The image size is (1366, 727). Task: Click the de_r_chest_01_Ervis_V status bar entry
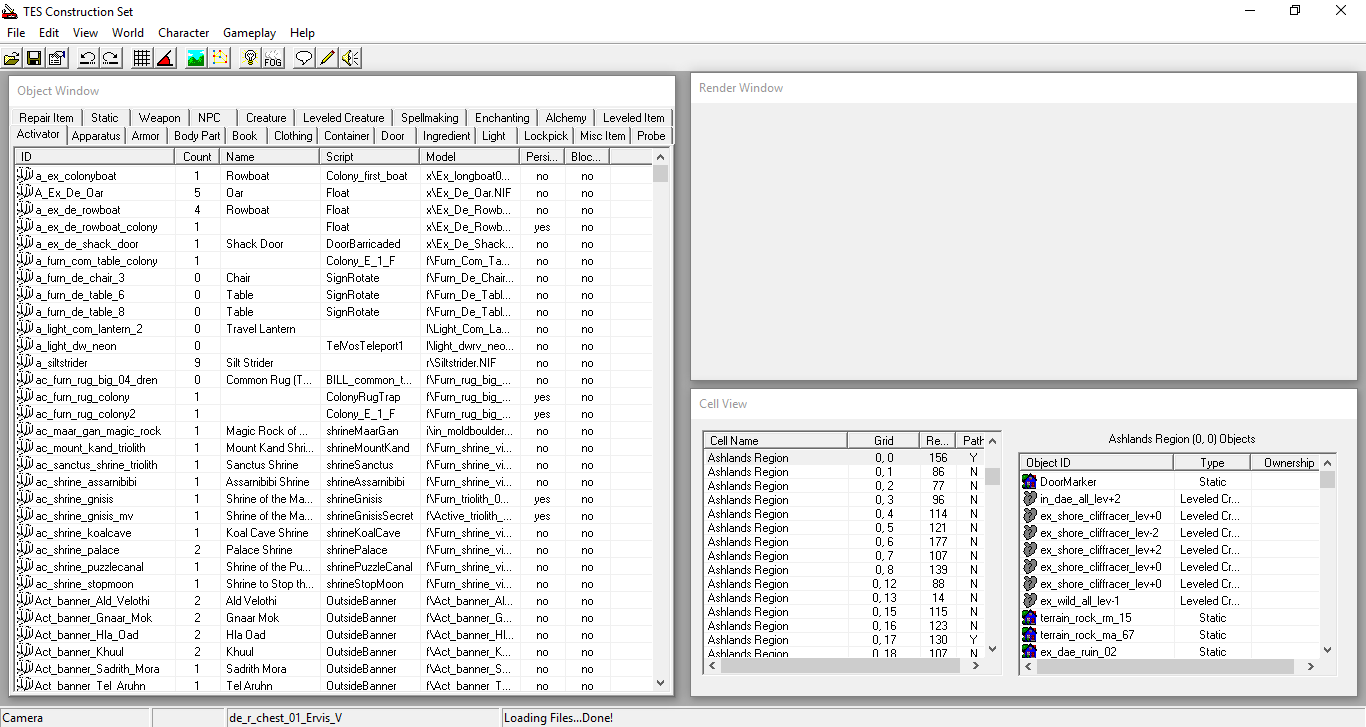pyautogui.click(x=285, y=718)
